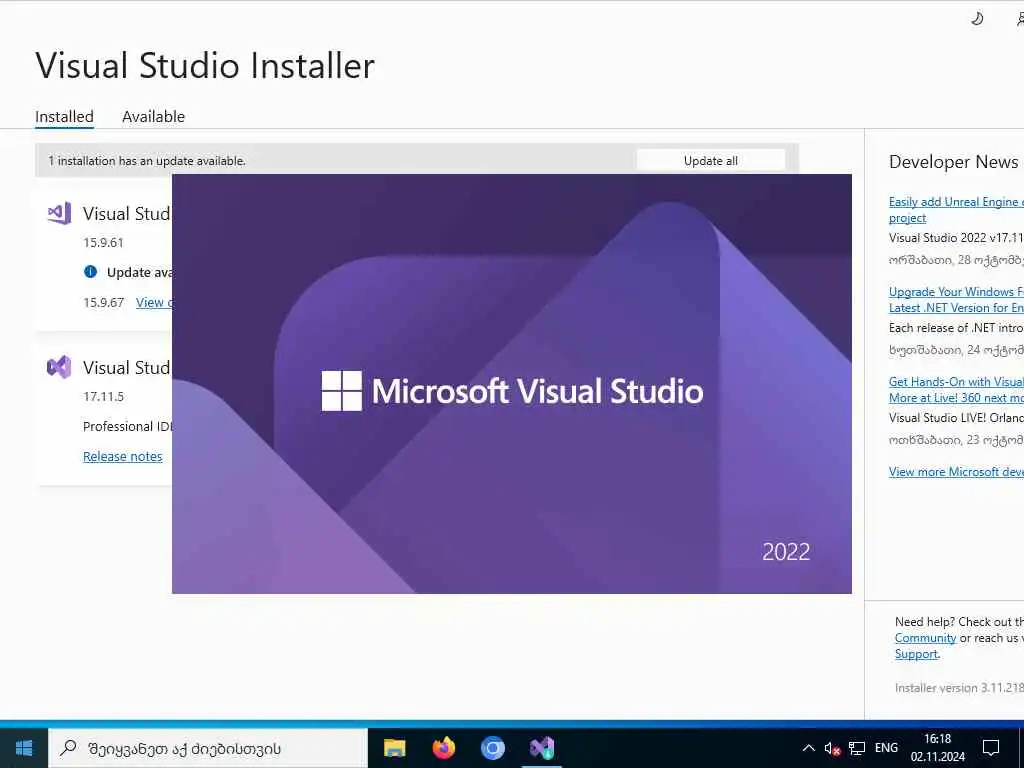The width and height of the screenshot is (1024, 768).
Task: Click the Visual Studio 2017 product icon
Action: tap(59, 214)
